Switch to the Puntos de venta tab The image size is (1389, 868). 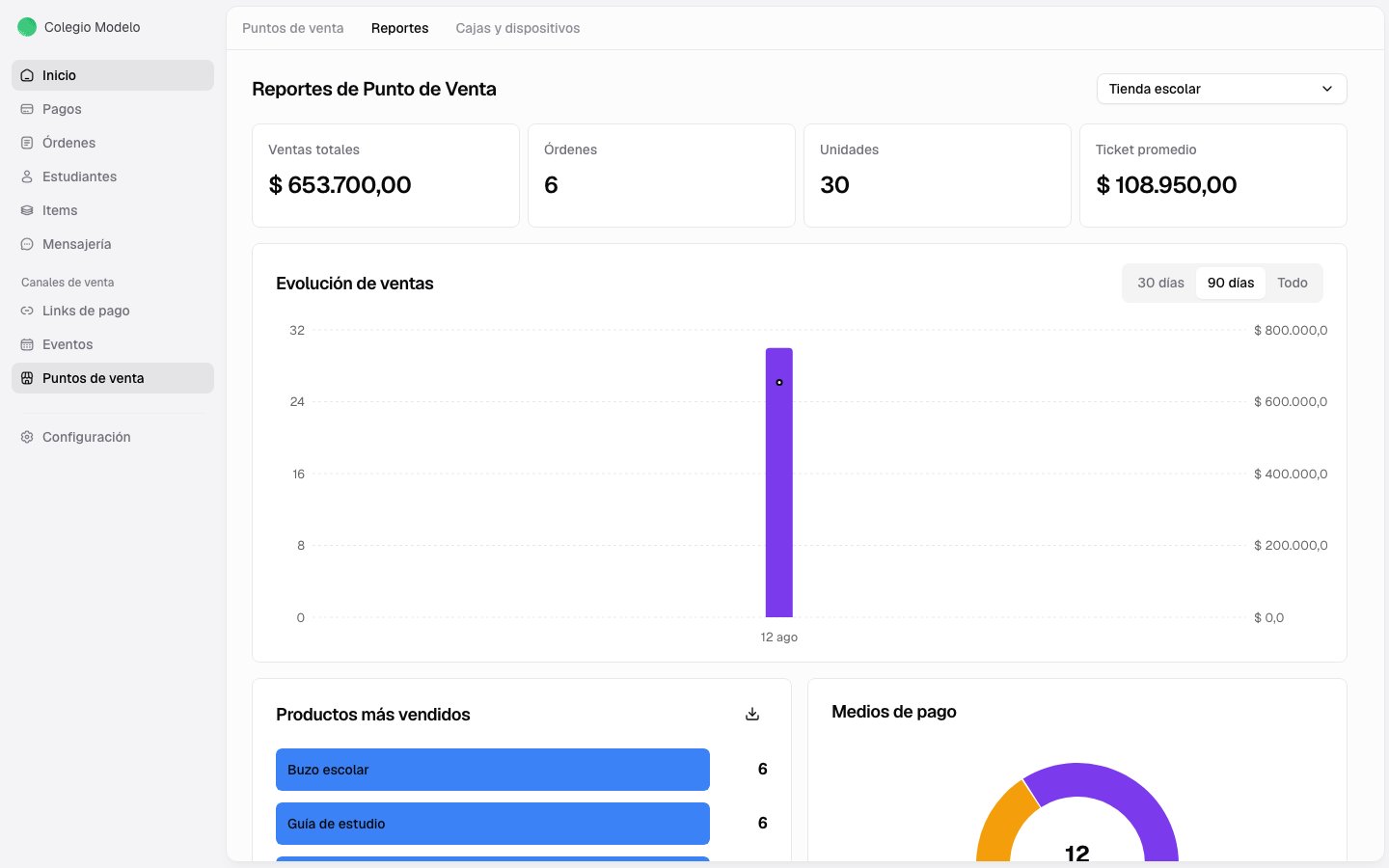(293, 28)
